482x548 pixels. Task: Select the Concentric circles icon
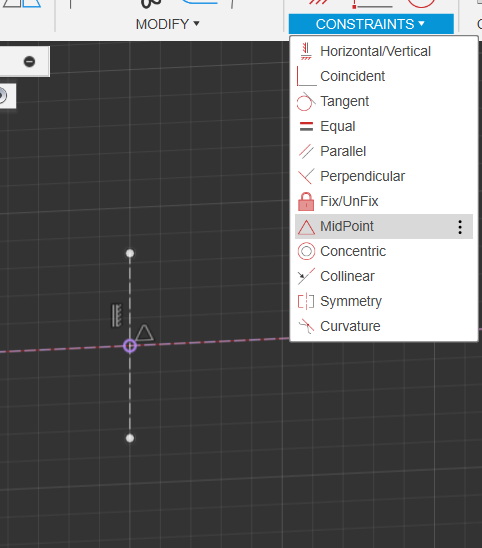[x=306, y=251]
